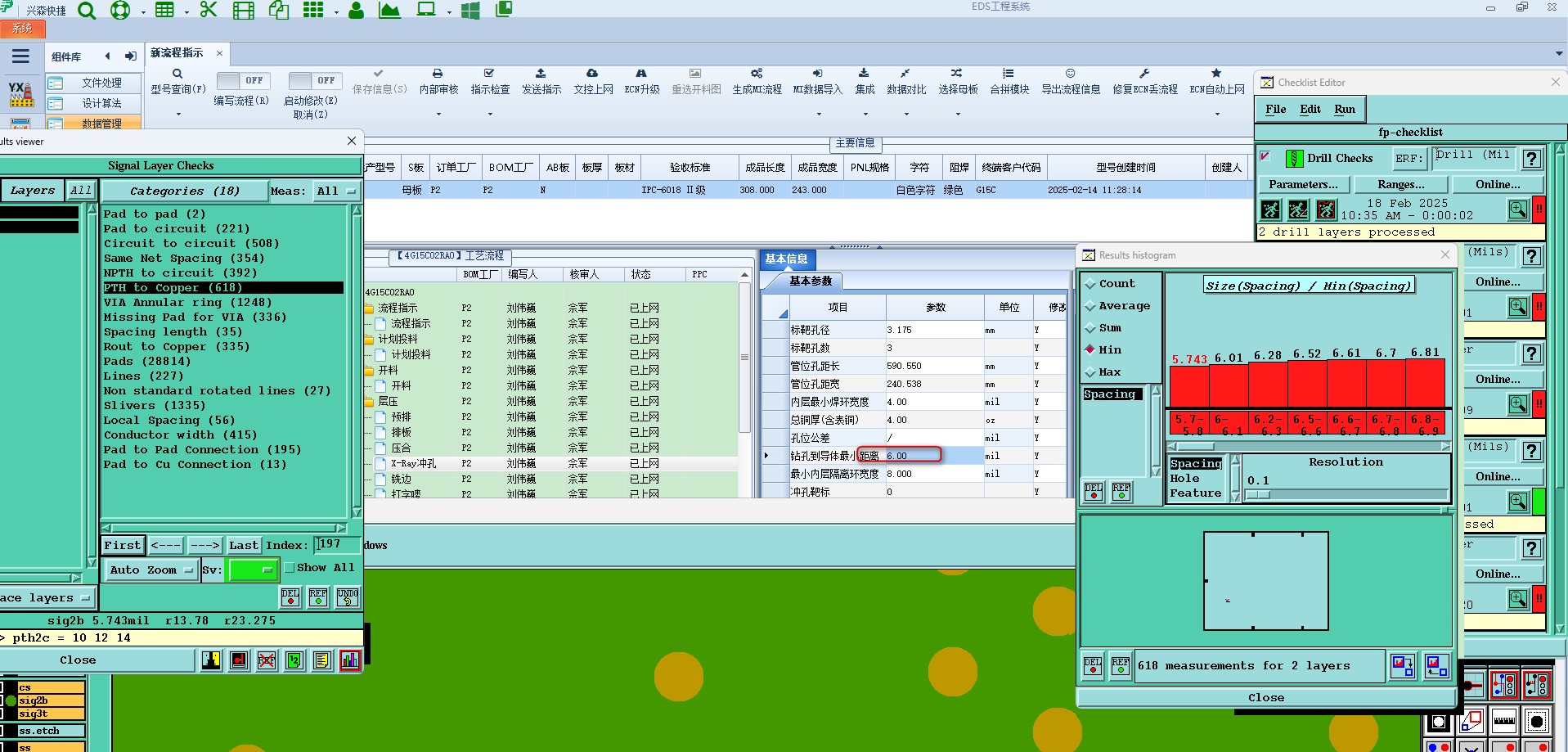Click 指示检查 toolbar button
This screenshot has height=752, width=1568.
490,81
